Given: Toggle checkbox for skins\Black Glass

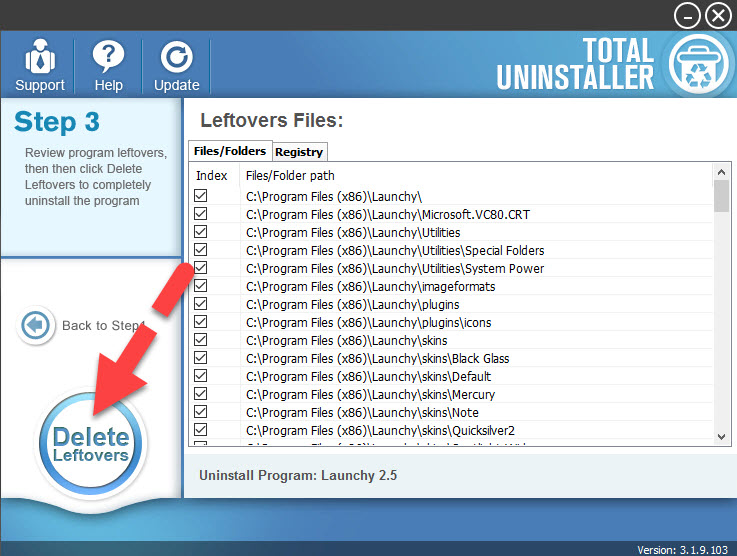Looking at the screenshot, I should pyautogui.click(x=201, y=358).
